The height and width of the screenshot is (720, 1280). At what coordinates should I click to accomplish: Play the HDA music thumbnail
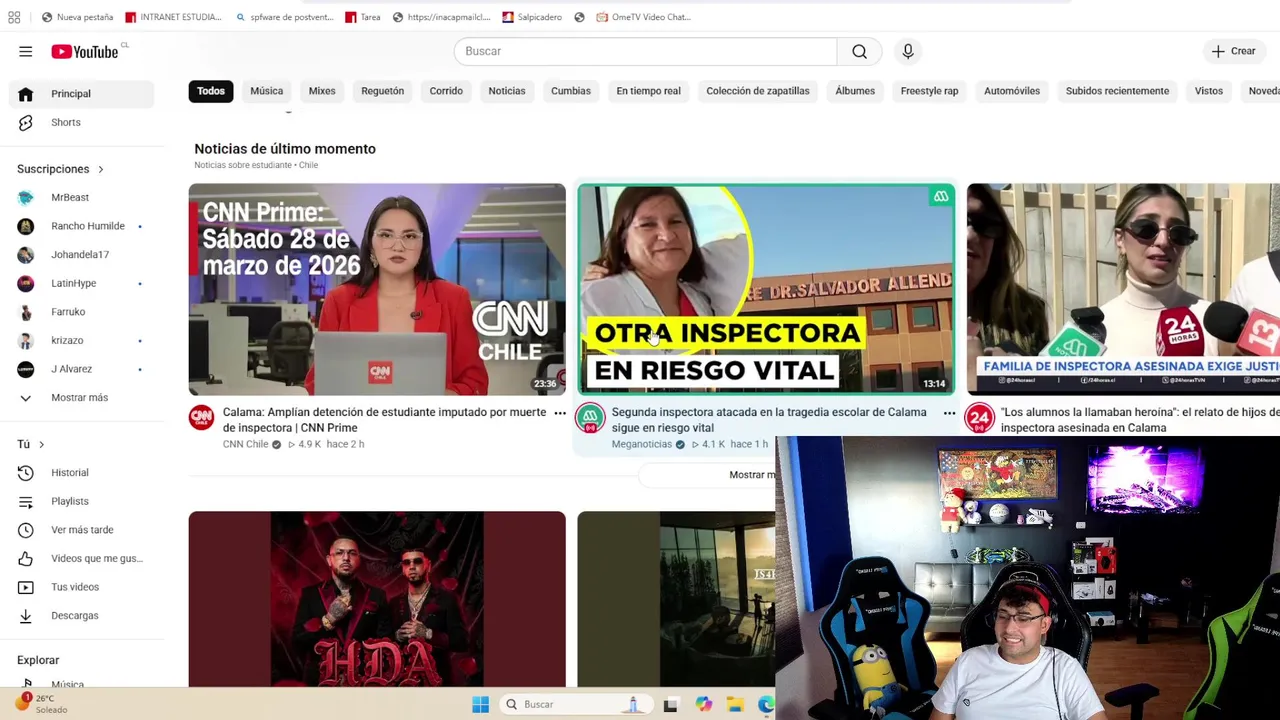click(377, 599)
